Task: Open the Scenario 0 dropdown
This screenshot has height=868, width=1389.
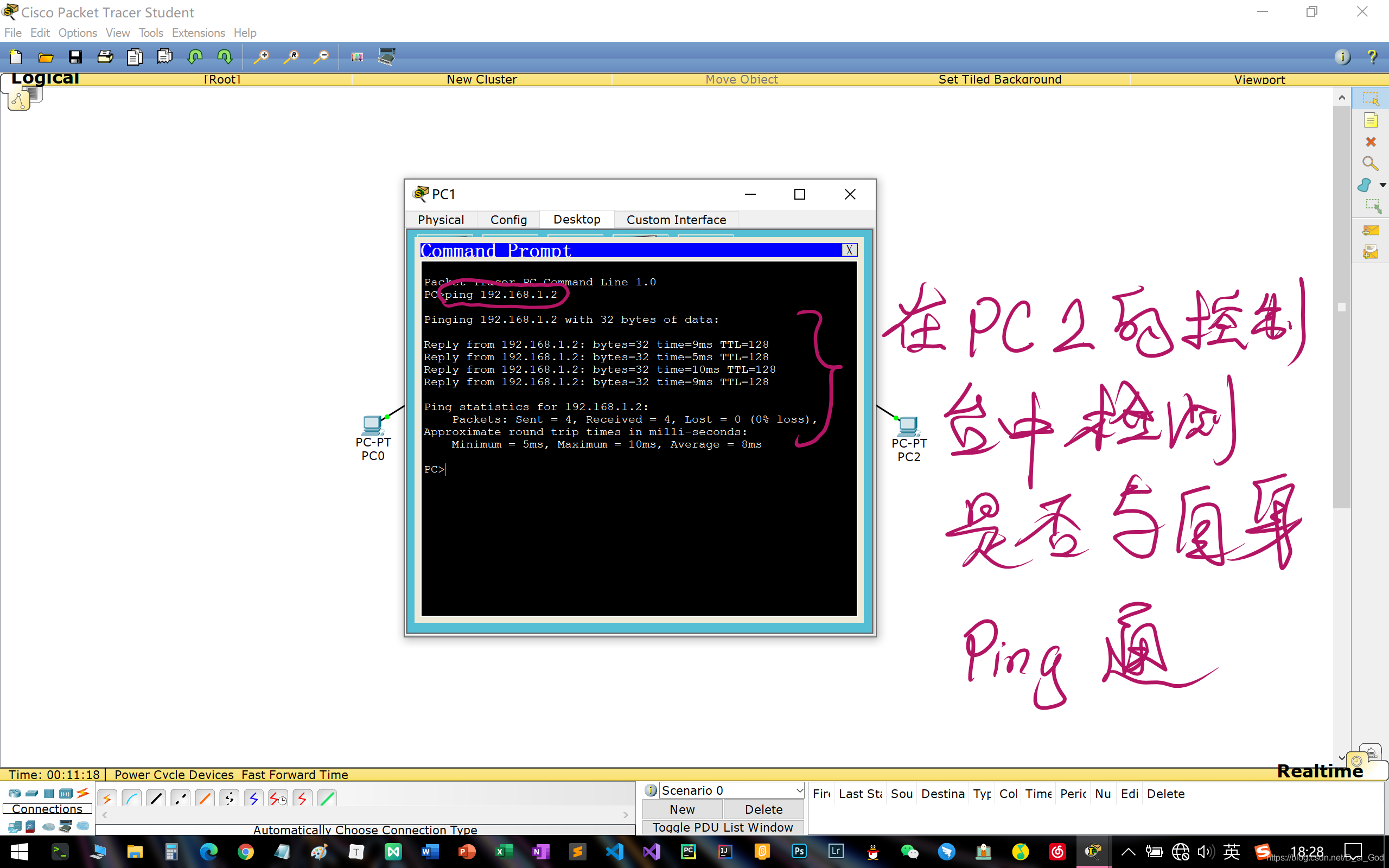Action: pyautogui.click(x=732, y=790)
